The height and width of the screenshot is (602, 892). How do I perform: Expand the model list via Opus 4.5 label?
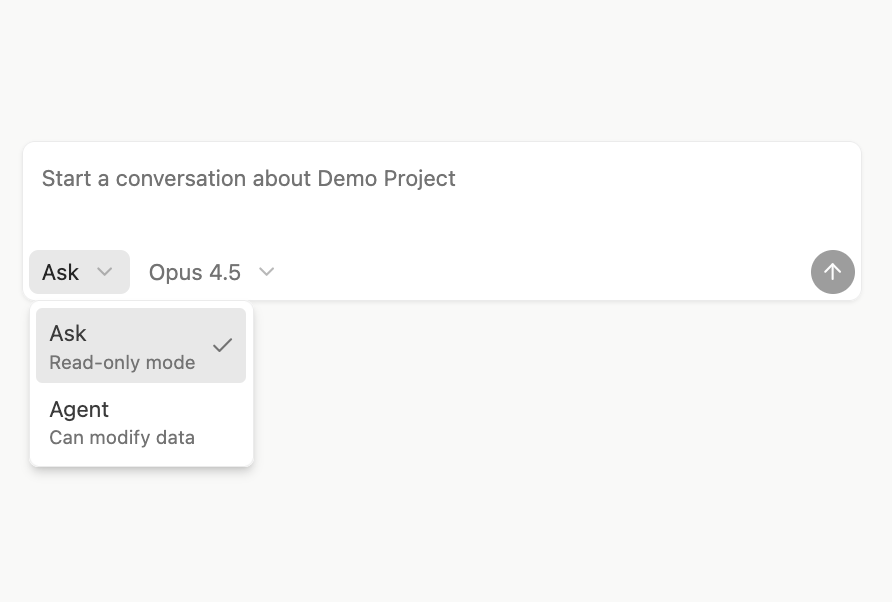click(195, 272)
